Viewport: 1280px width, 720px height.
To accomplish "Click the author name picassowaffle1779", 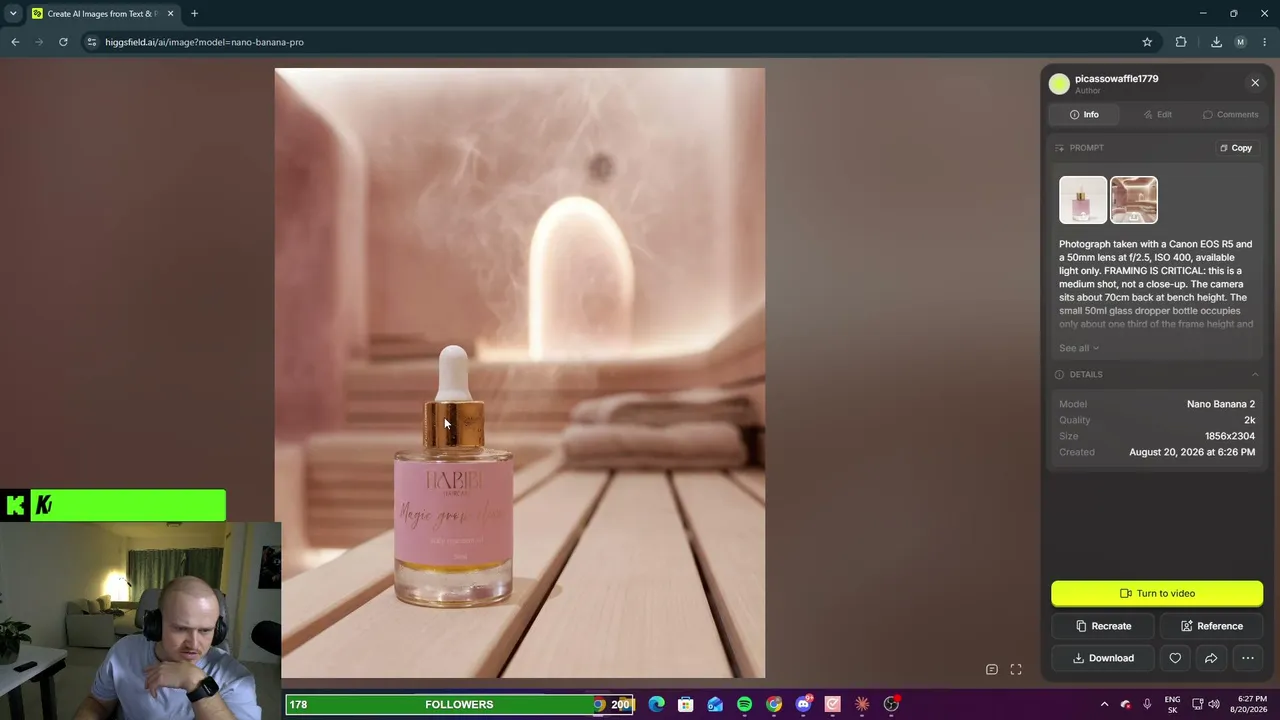I will (1116, 79).
